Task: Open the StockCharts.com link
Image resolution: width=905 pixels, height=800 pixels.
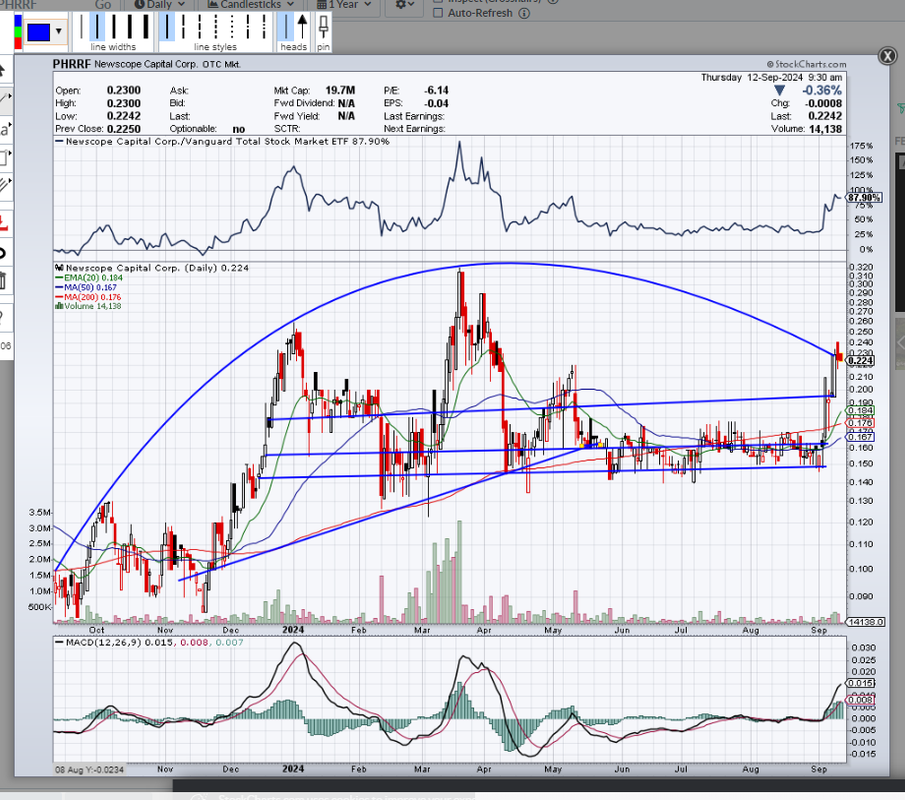Action: (x=806, y=64)
